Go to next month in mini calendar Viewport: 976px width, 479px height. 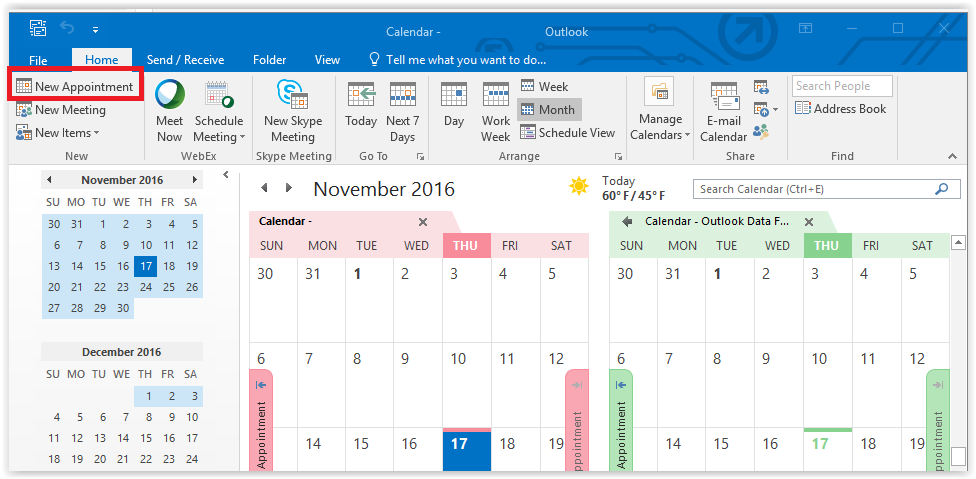tap(194, 180)
